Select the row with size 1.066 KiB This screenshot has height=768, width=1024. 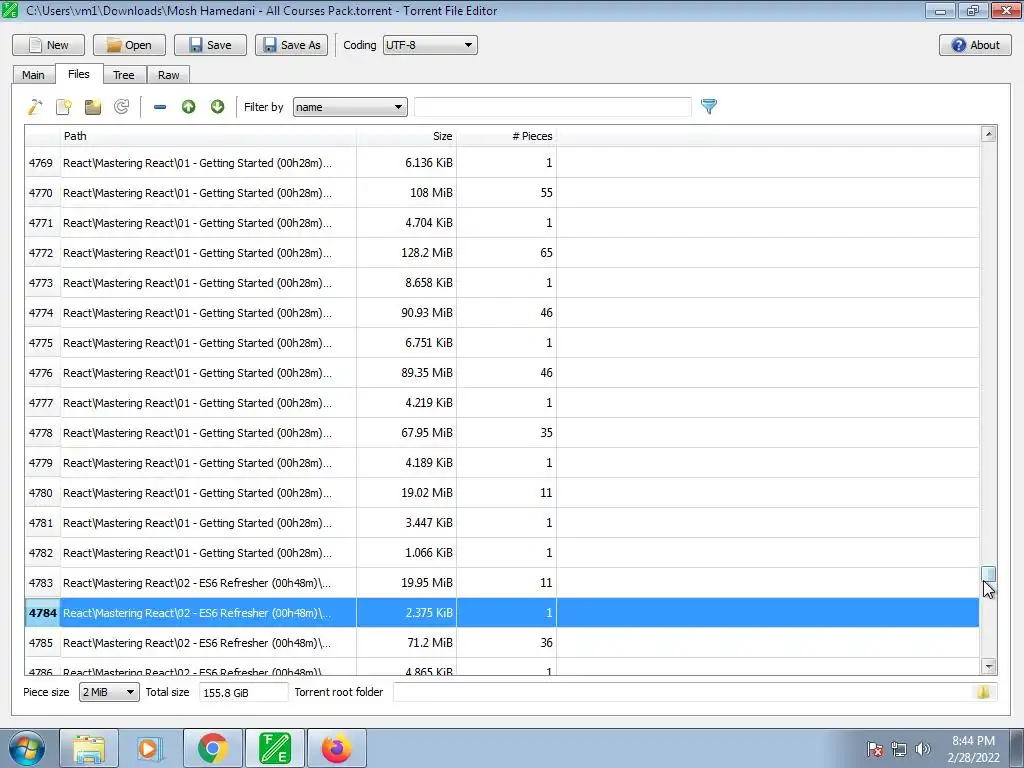point(502,553)
